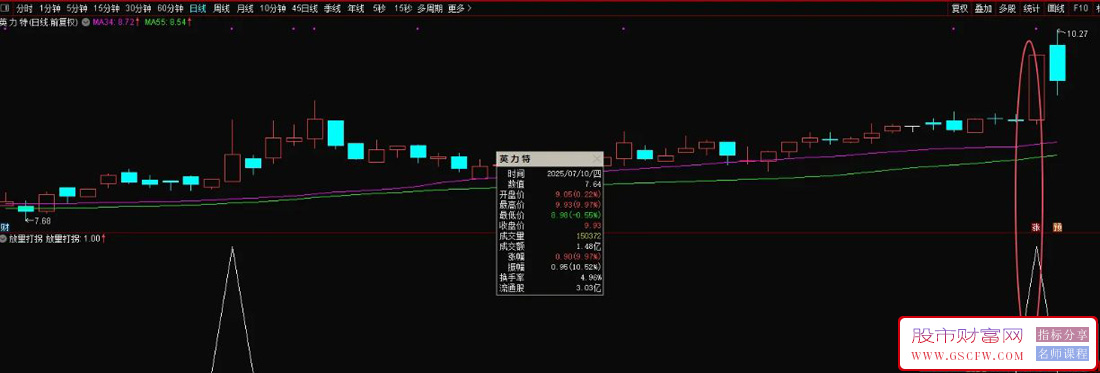1100x373 pixels.
Task: Click the 最低价 8.98 row
Action: (550, 215)
